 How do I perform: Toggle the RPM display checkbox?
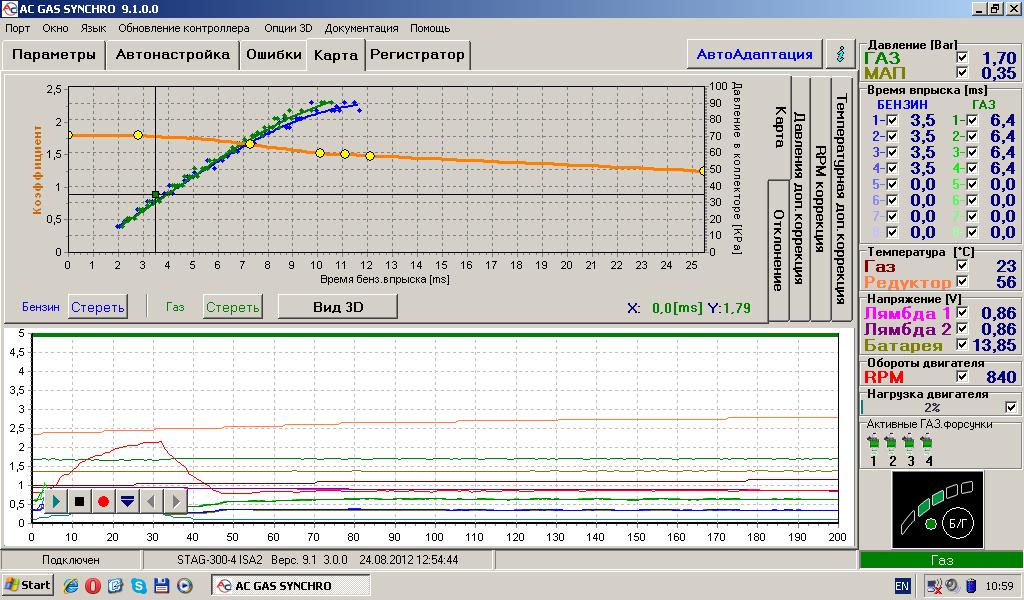962,377
